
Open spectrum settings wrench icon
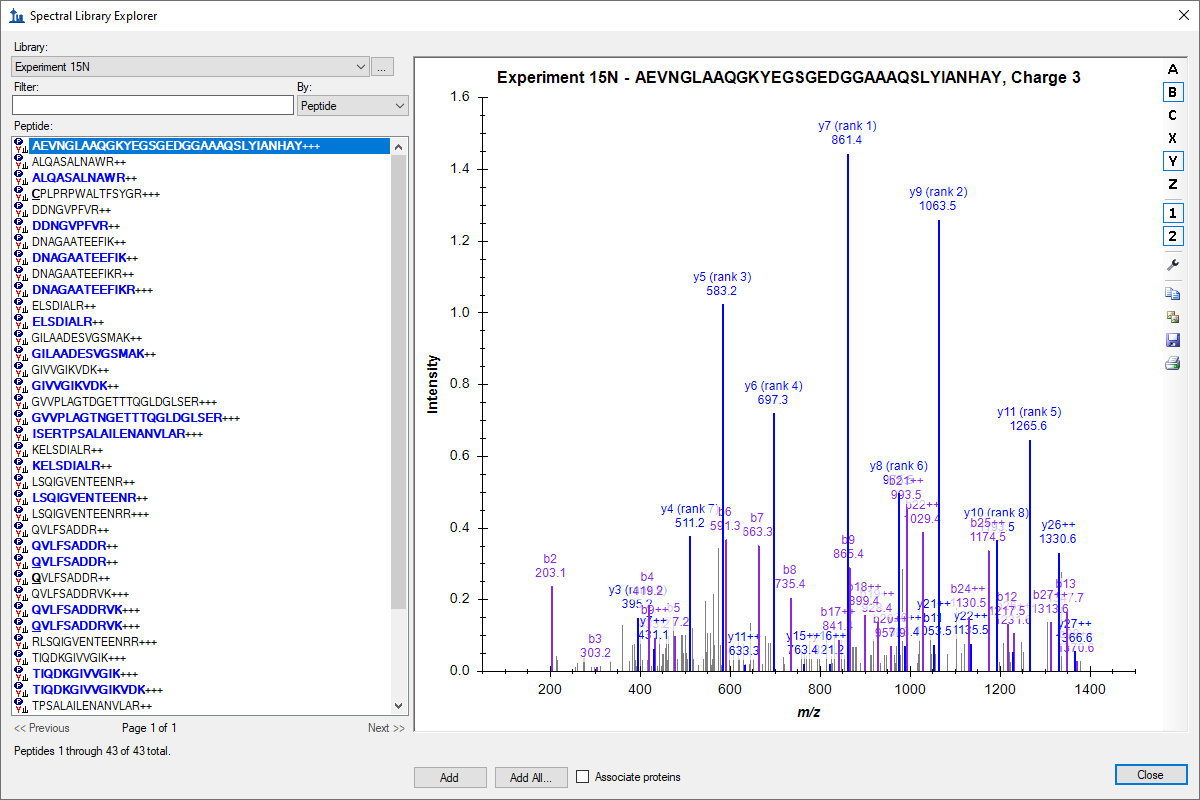[x=1172, y=265]
